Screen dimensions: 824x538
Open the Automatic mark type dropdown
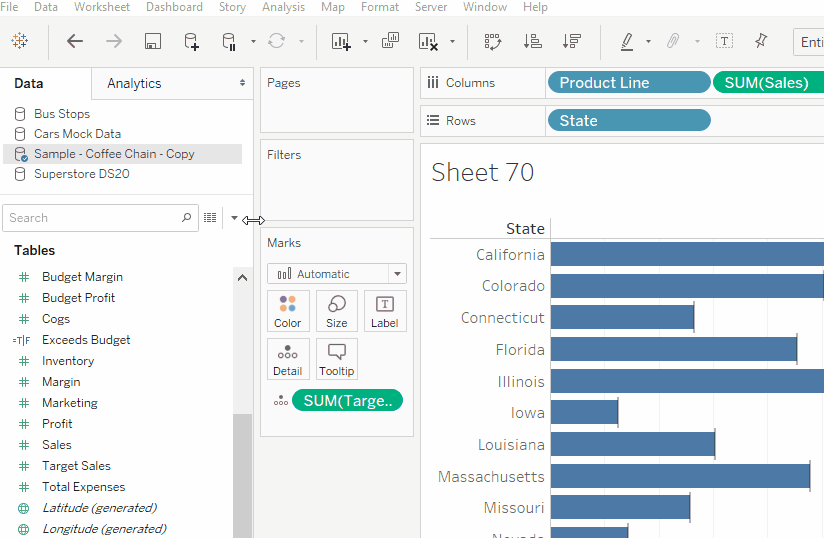pos(336,273)
